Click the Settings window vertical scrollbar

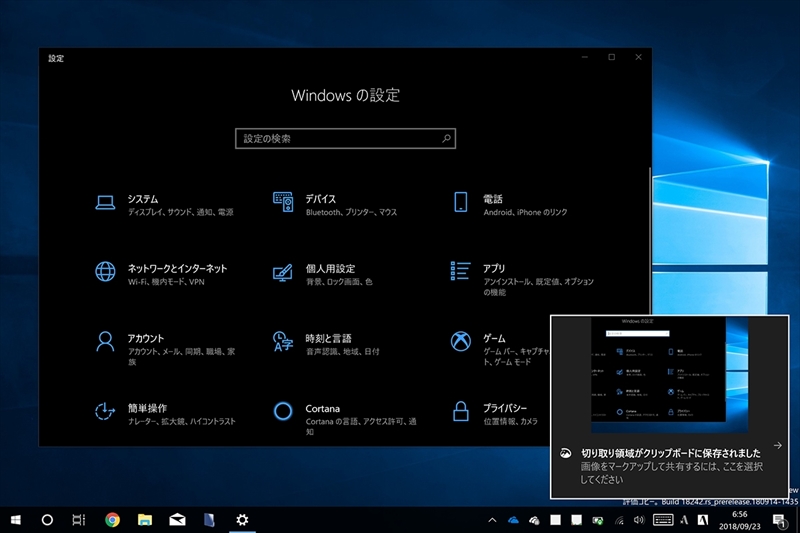pyautogui.click(x=649, y=240)
